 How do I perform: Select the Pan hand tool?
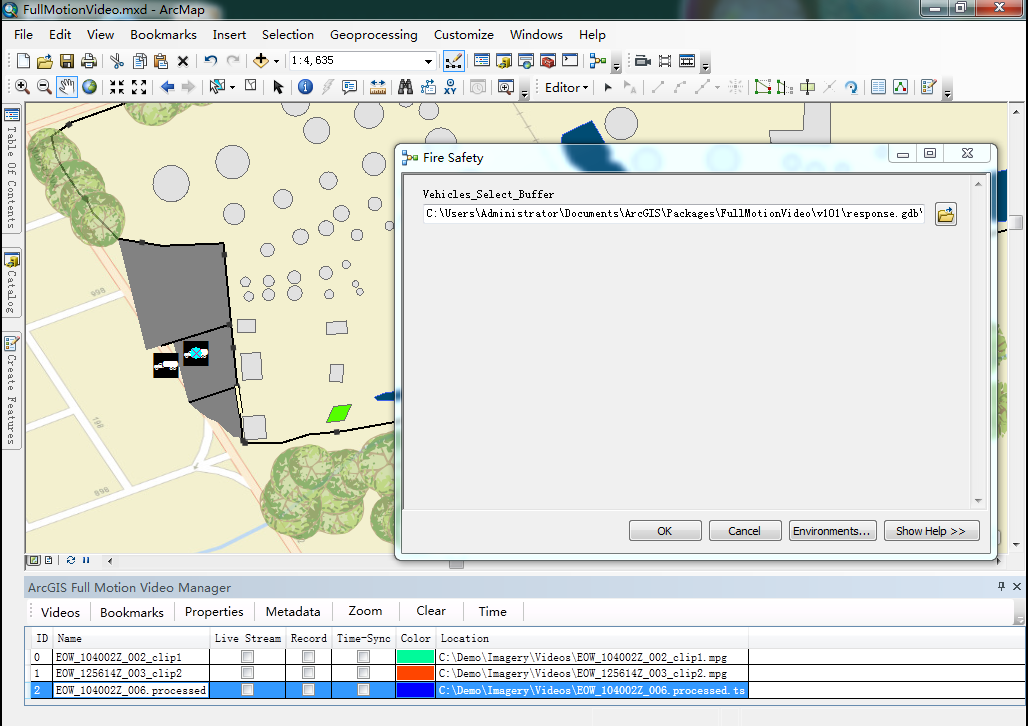coord(66,87)
